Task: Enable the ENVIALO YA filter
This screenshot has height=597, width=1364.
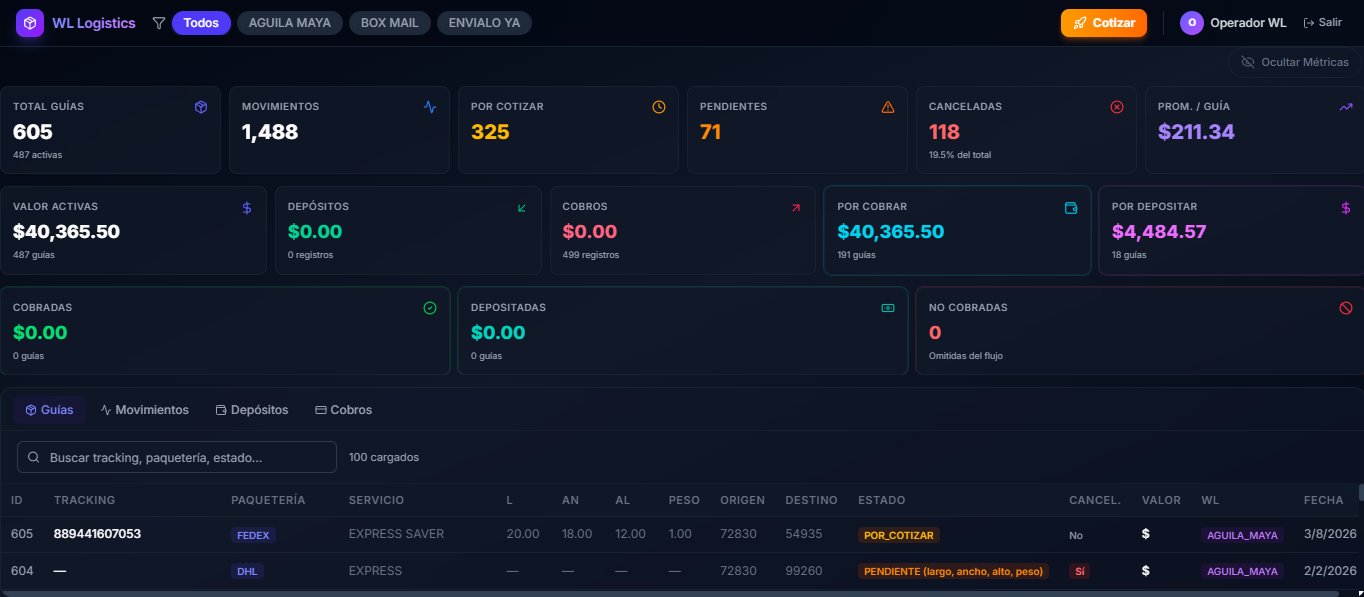Action: (484, 23)
